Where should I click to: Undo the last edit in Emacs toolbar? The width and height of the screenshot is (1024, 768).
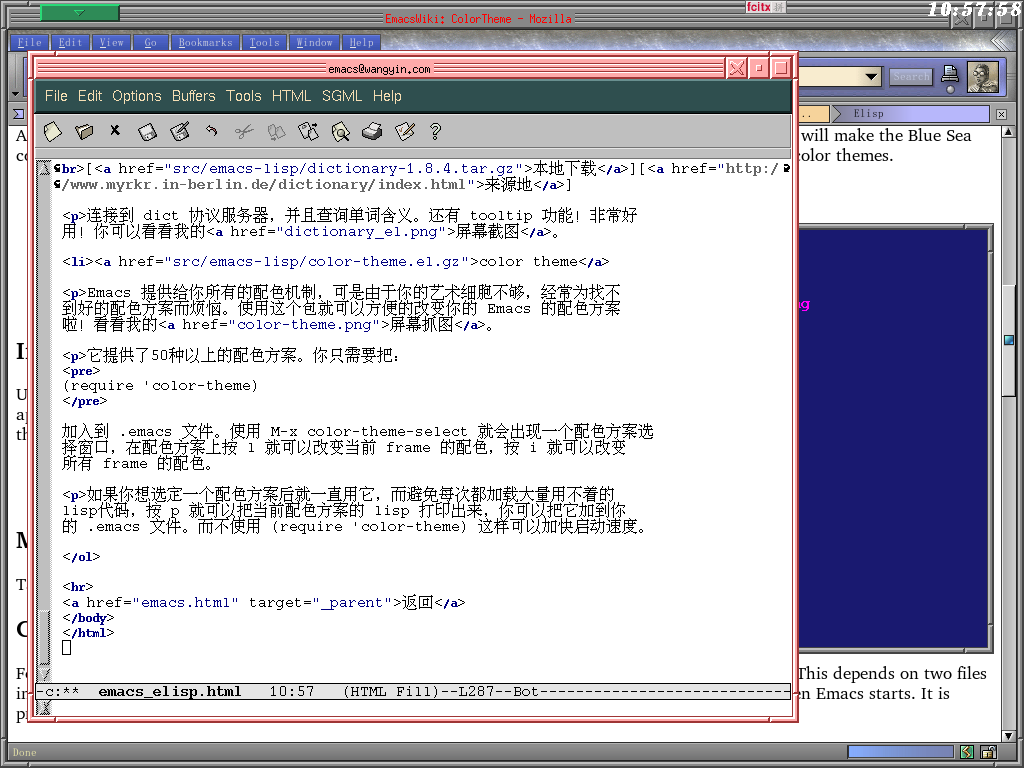point(211,131)
